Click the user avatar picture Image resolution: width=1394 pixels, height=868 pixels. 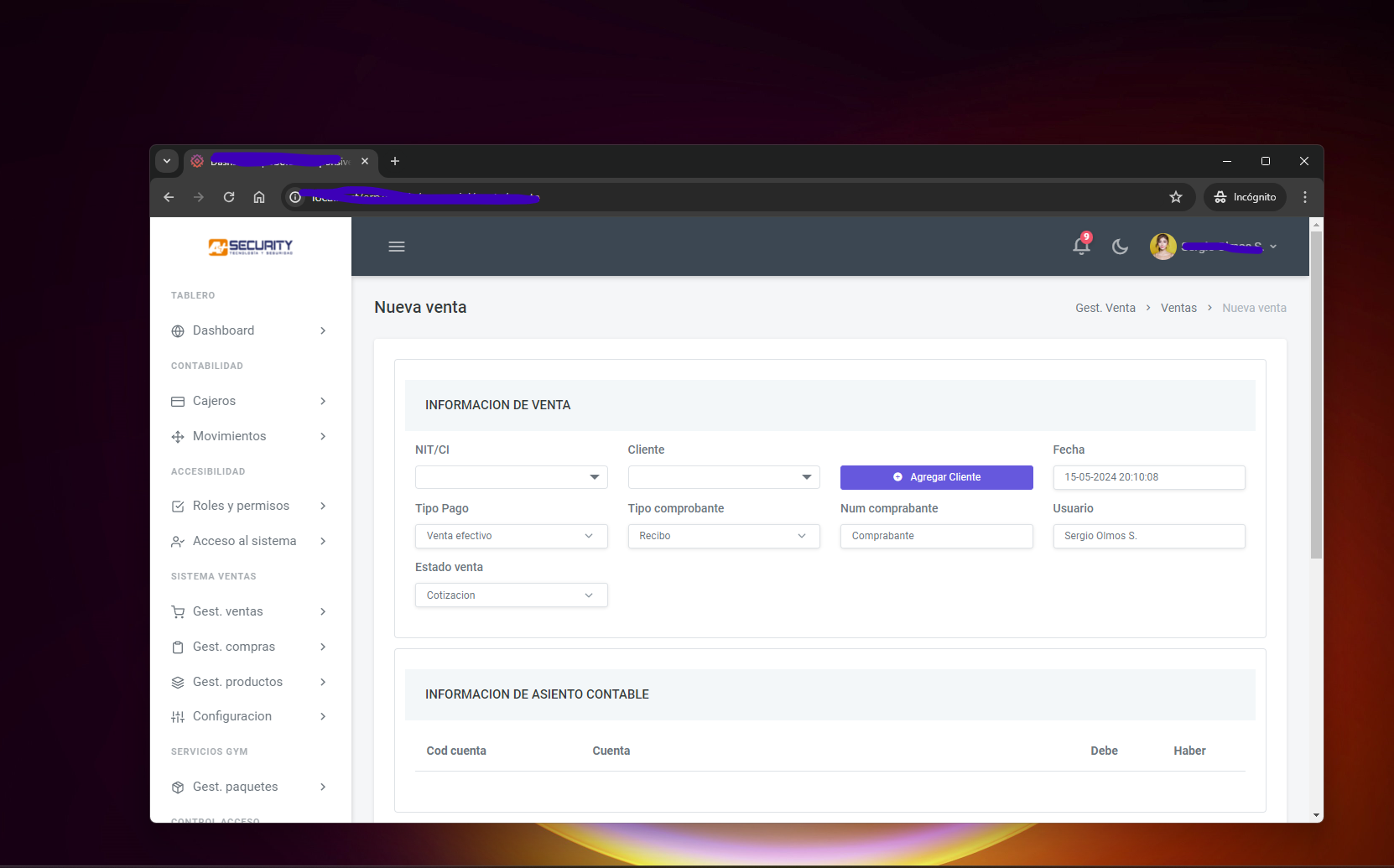tap(1163, 247)
